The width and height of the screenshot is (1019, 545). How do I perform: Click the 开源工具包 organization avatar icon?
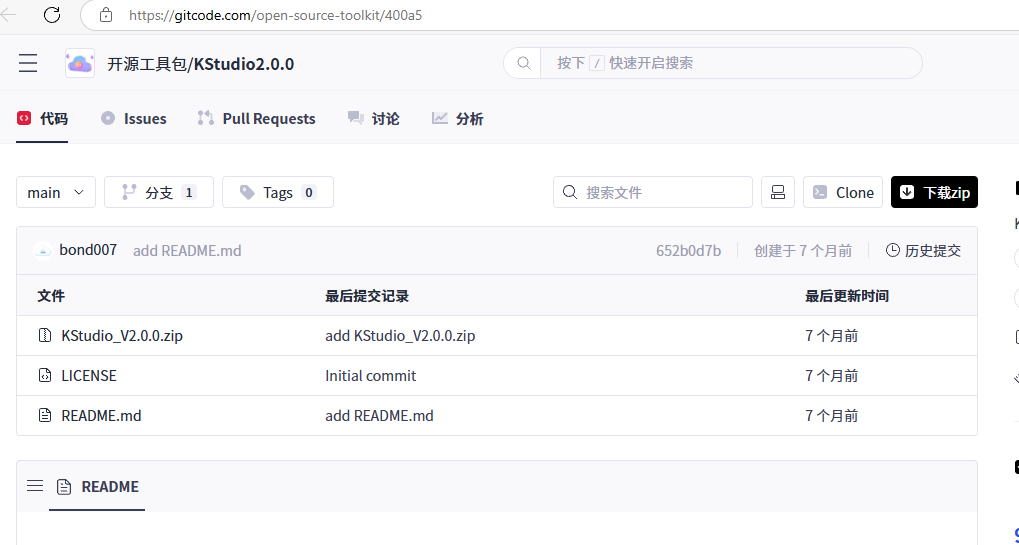click(80, 63)
